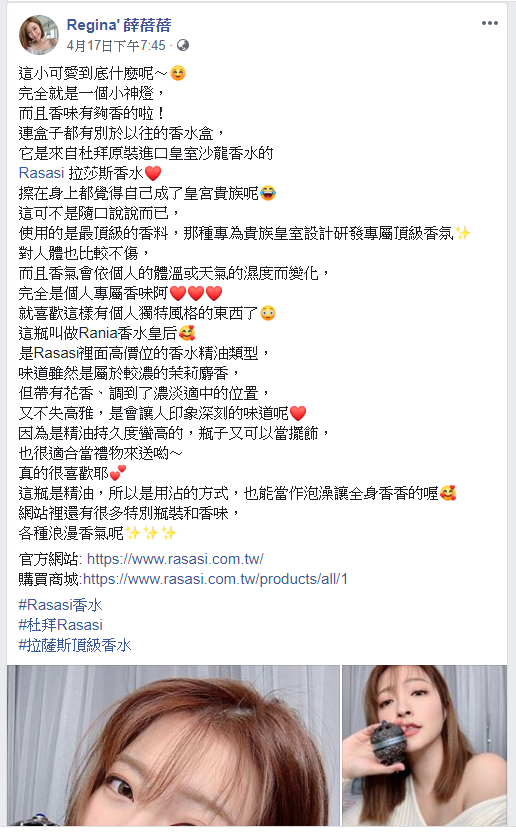
Task: Click the smiling emoji on first line
Action: pyautogui.click(x=178, y=73)
